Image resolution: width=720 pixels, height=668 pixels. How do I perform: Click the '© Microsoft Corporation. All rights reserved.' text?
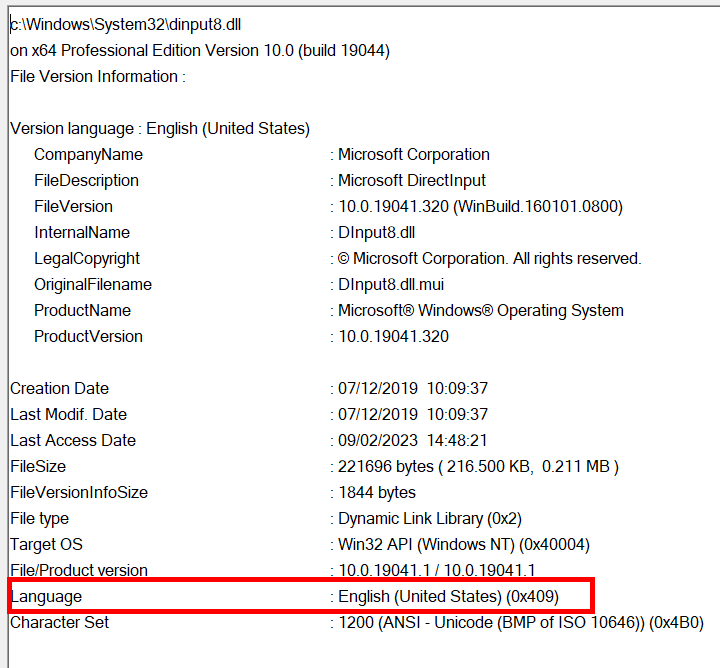[x=489, y=258]
